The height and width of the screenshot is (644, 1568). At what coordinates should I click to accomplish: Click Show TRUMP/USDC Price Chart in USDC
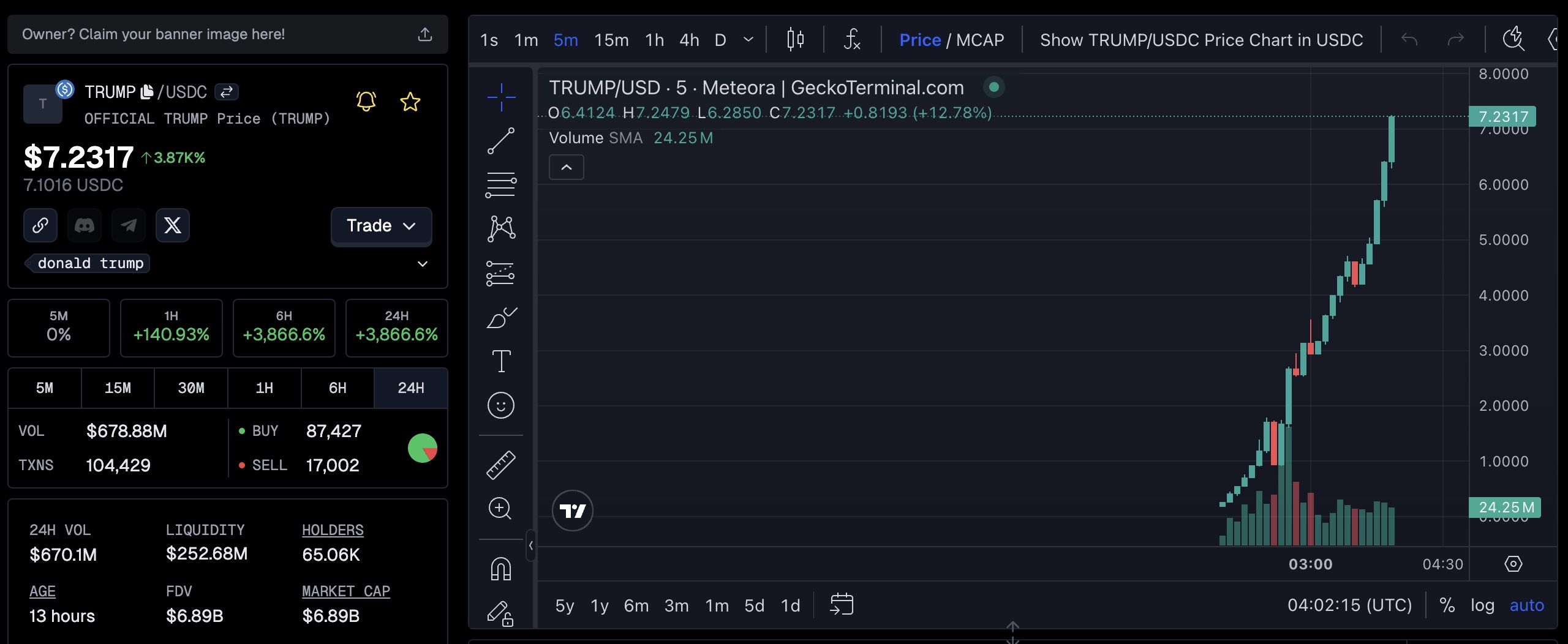(1201, 40)
